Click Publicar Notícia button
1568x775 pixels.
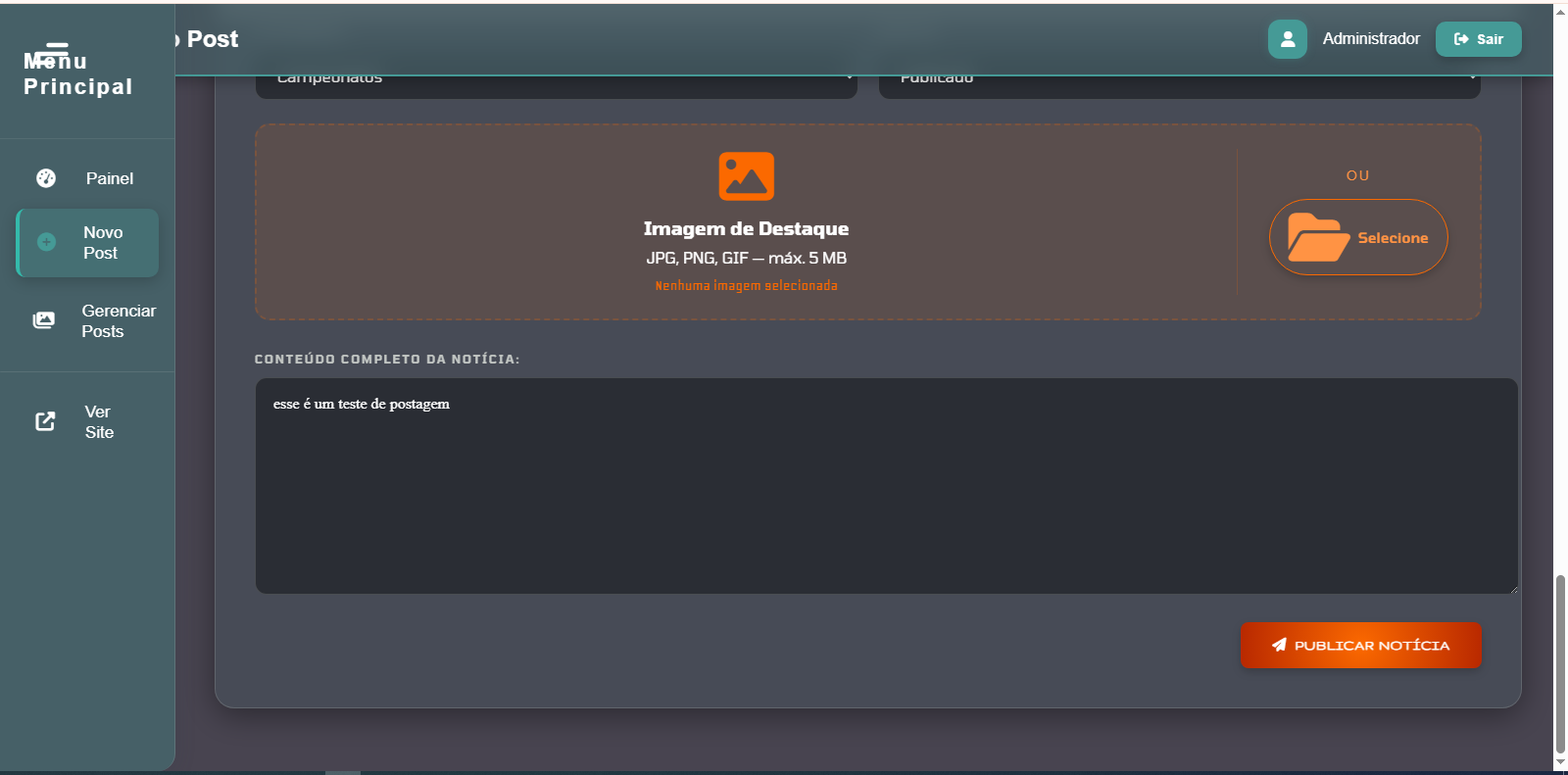point(1361,646)
